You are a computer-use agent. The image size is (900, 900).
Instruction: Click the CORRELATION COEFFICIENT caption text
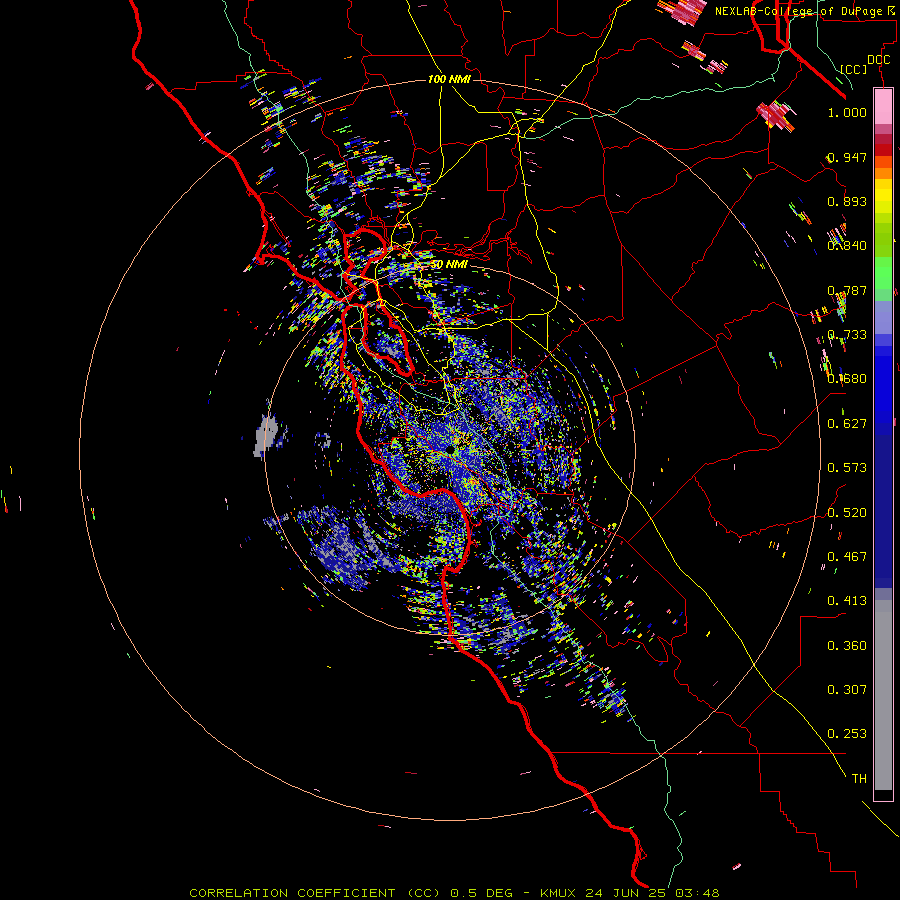pos(292,893)
